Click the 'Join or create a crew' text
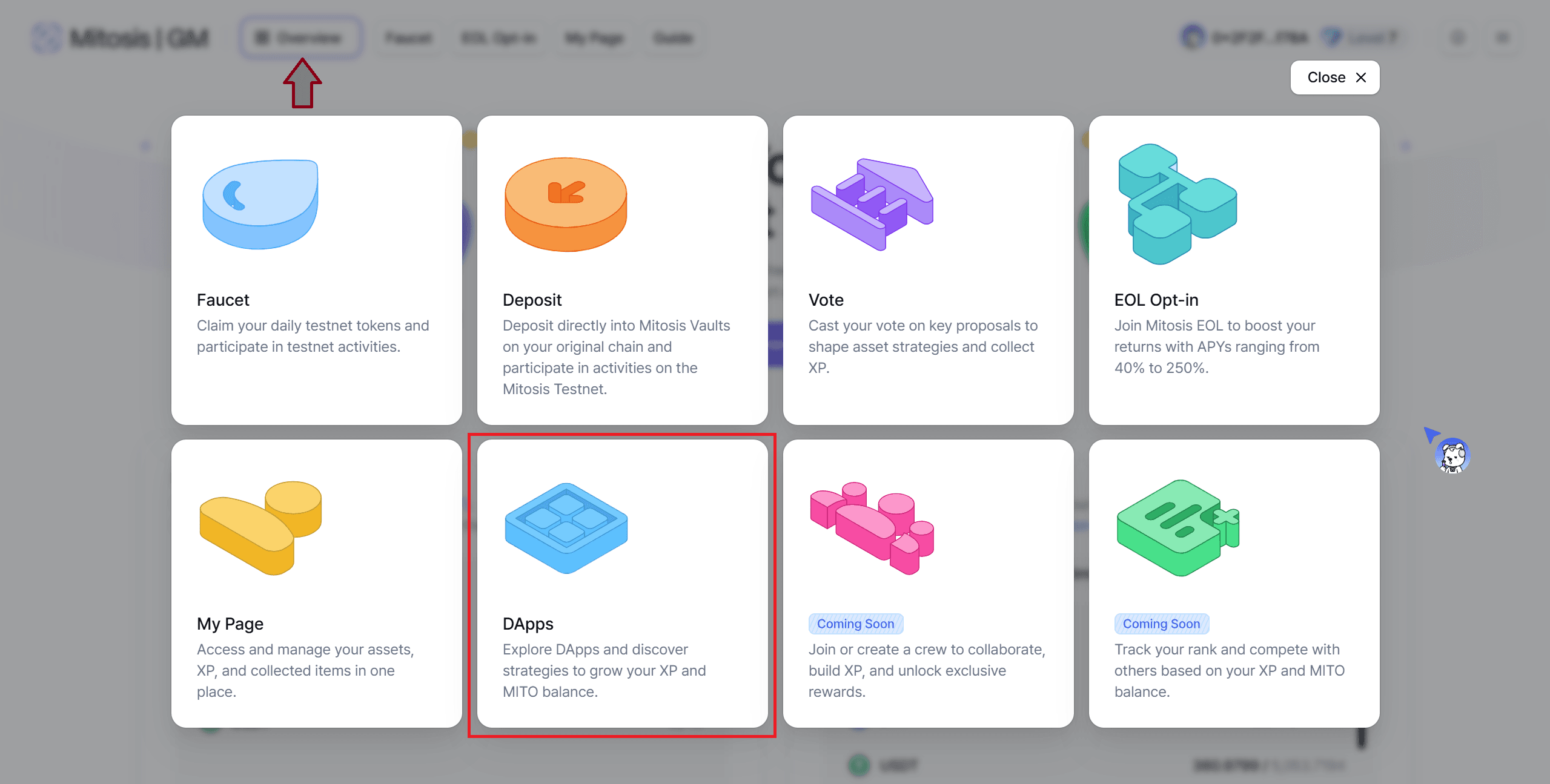Screen dimensions: 1550x784 [x=927, y=670]
